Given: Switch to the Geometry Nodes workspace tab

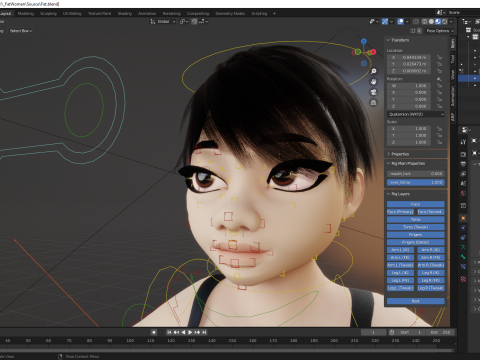Looking at the screenshot, I should (230, 14).
